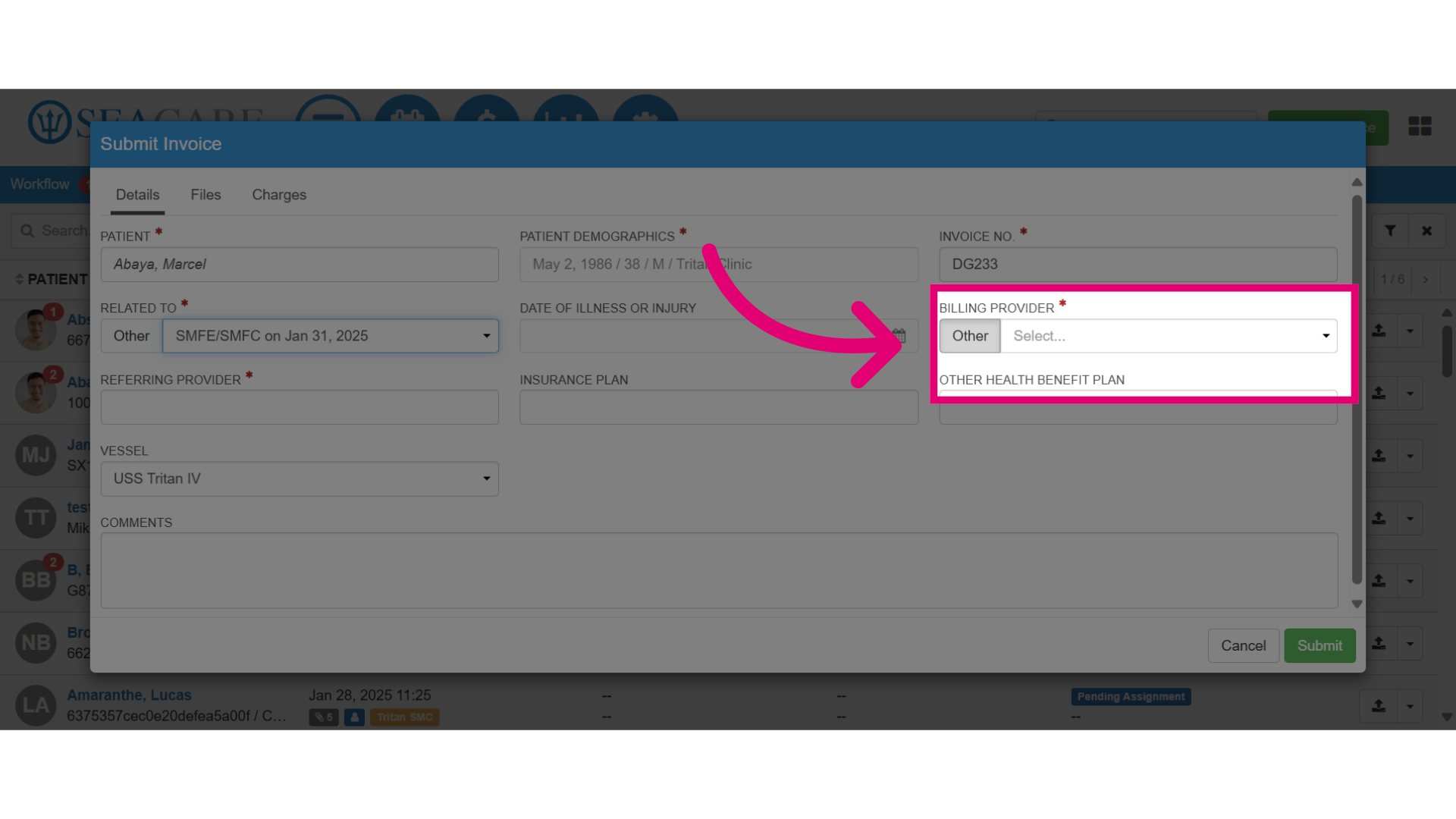The height and width of the screenshot is (819, 1456).
Task: Click the Insurance Plan input field
Action: (719, 407)
